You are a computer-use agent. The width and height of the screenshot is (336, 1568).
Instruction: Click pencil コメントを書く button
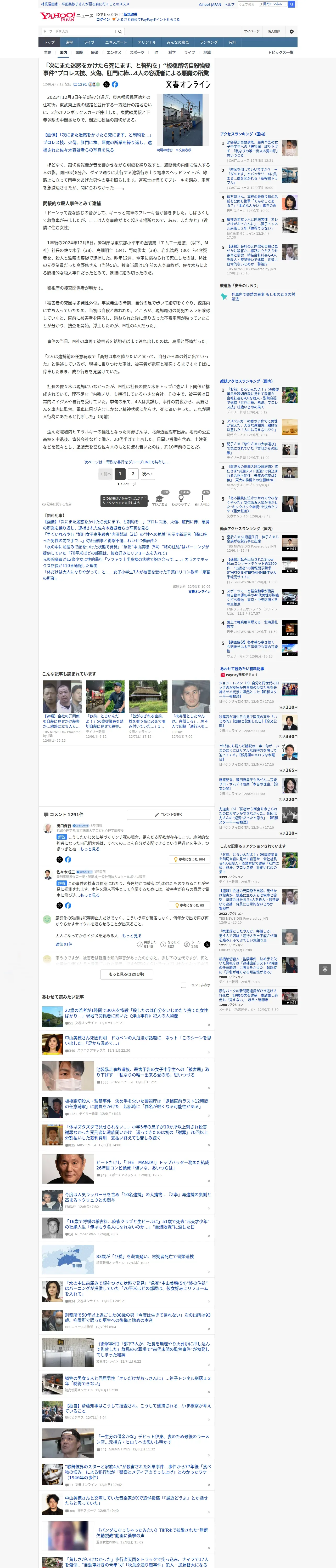[x=168, y=814]
